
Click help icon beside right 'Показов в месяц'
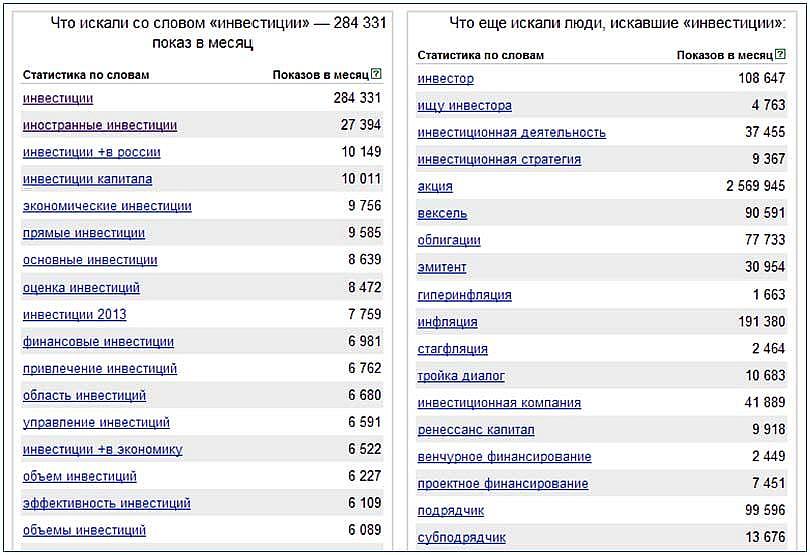[781, 55]
